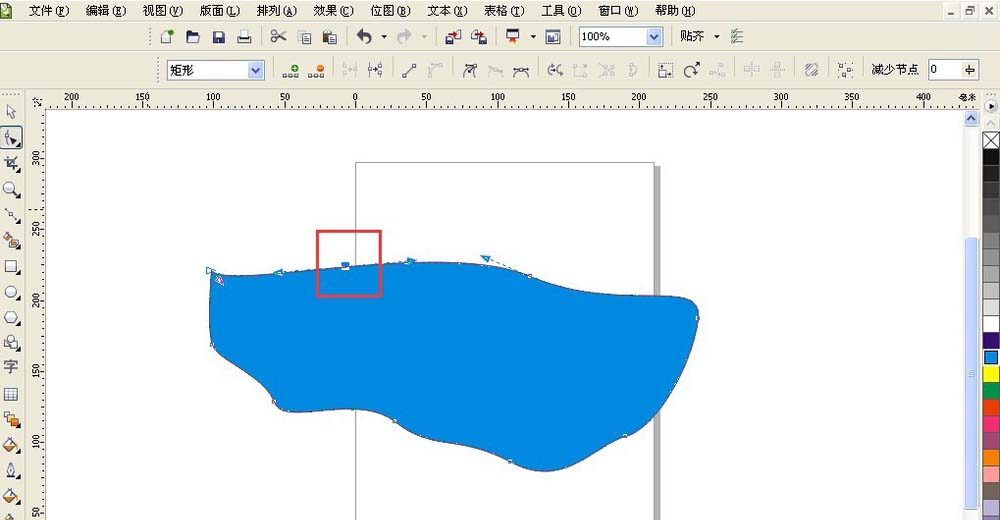Click the reduce nodes value field

(x=944, y=70)
